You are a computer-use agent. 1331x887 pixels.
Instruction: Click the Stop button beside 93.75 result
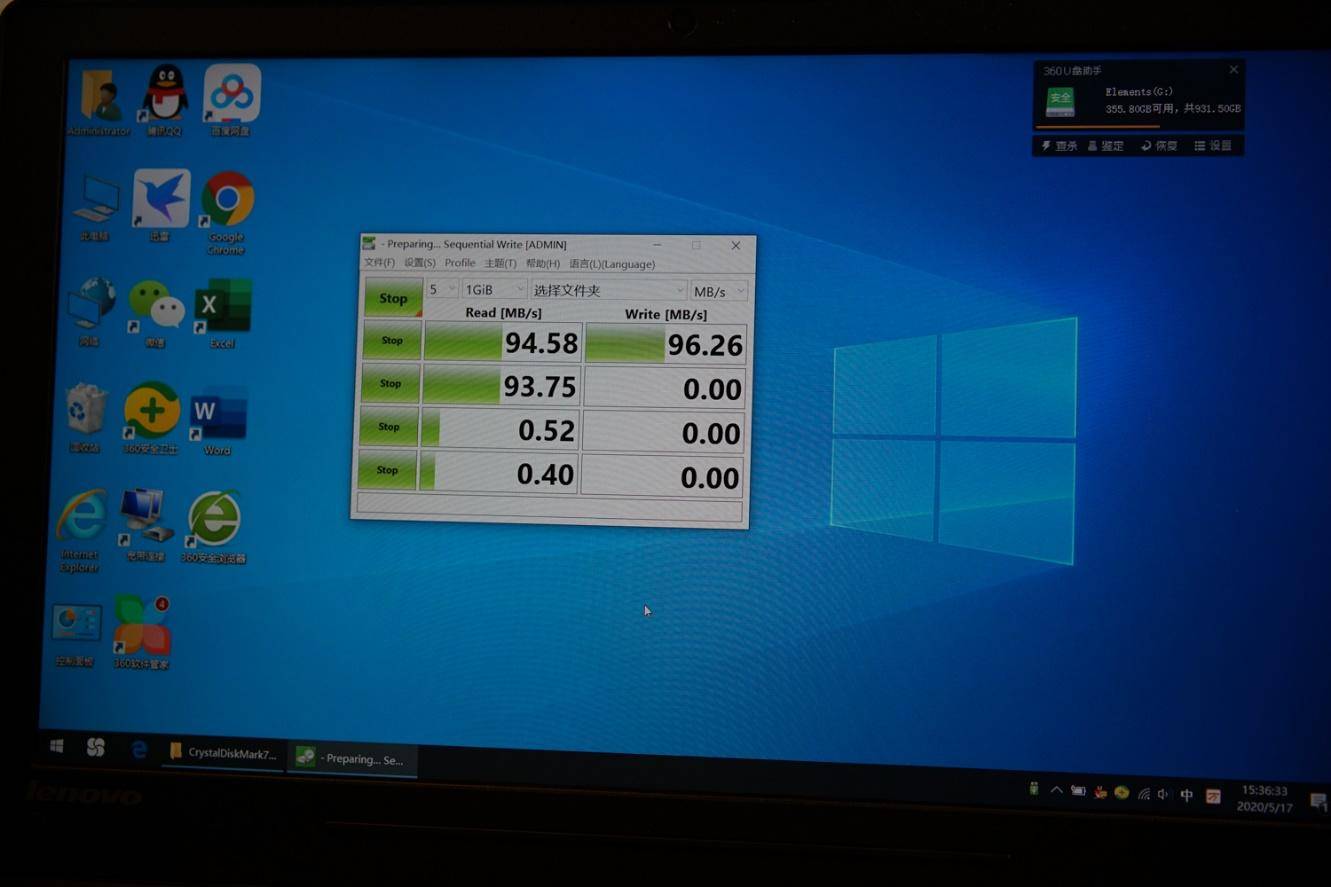coord(391,383)
